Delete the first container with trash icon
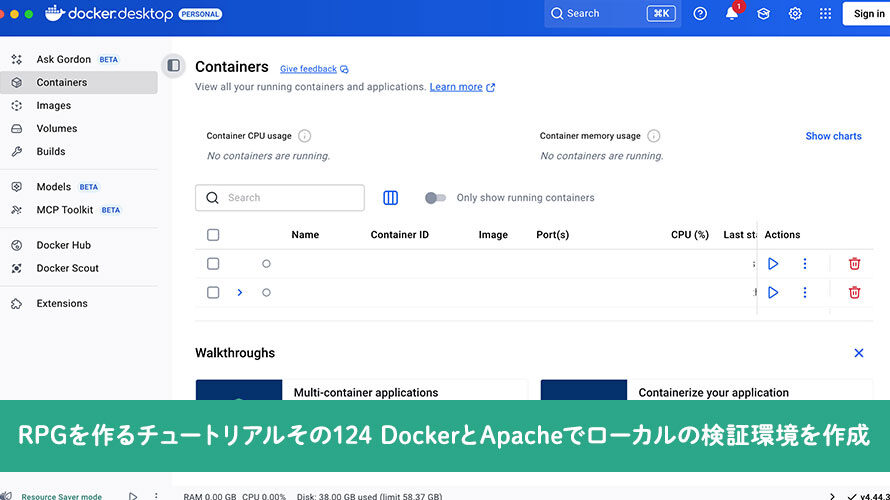 click(x=854, y=264)
